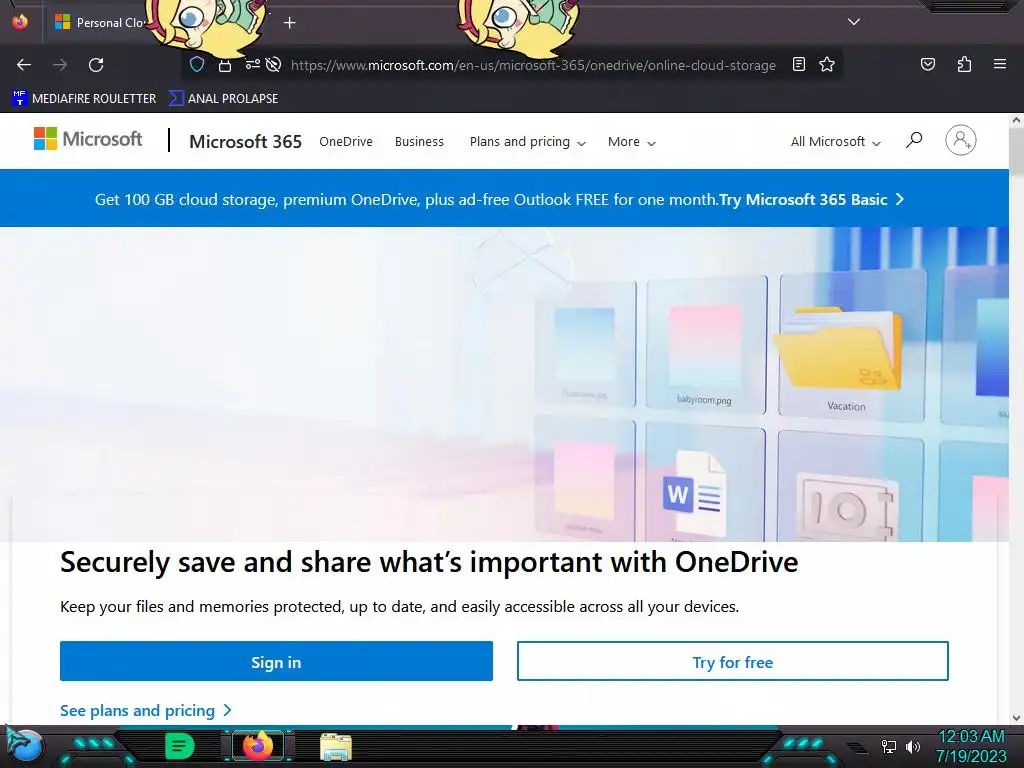Expand the list all tabs chevron
The height and width of the screenshot is (768, 1024).
pyautogui.click(x=854, y=22)
